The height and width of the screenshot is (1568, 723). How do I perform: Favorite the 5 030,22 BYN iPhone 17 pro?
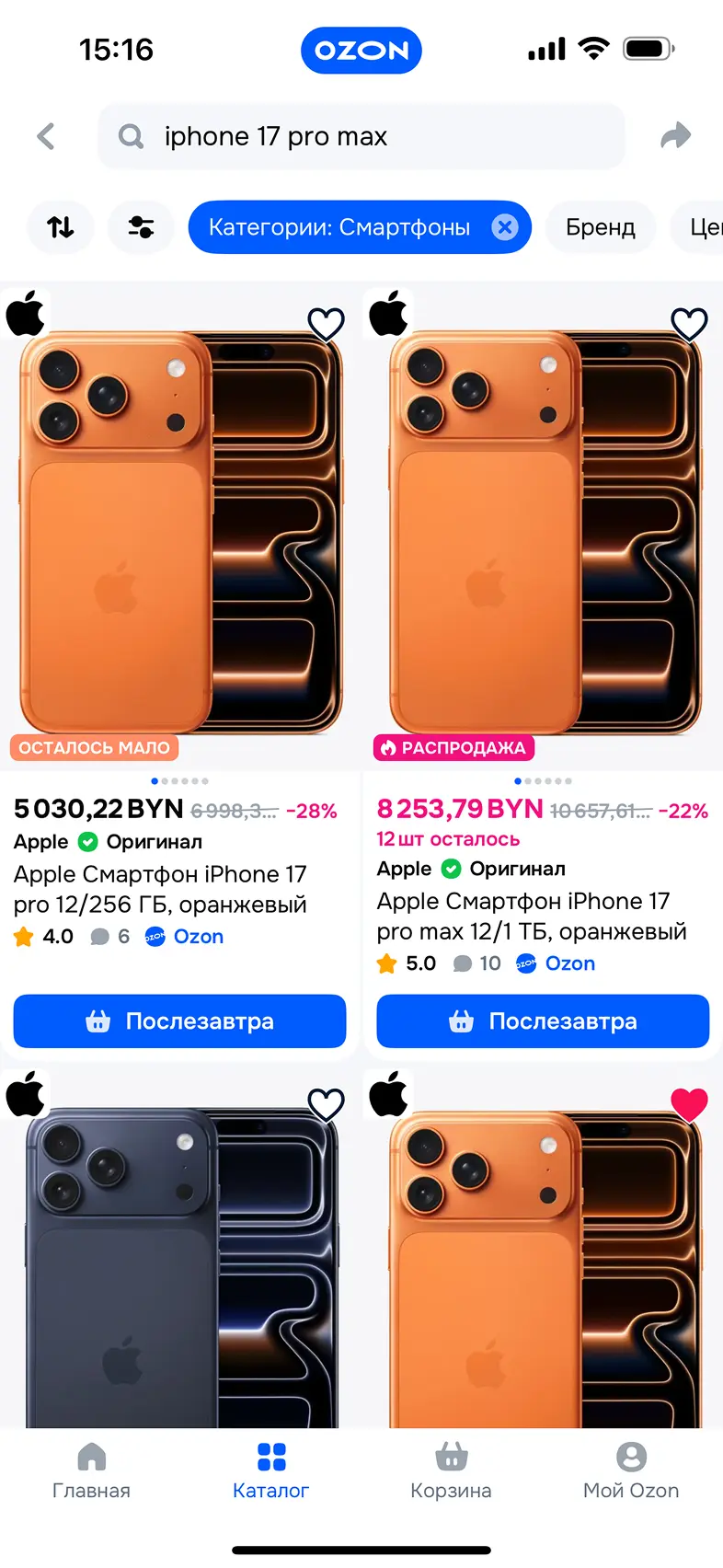pos(326,324)
